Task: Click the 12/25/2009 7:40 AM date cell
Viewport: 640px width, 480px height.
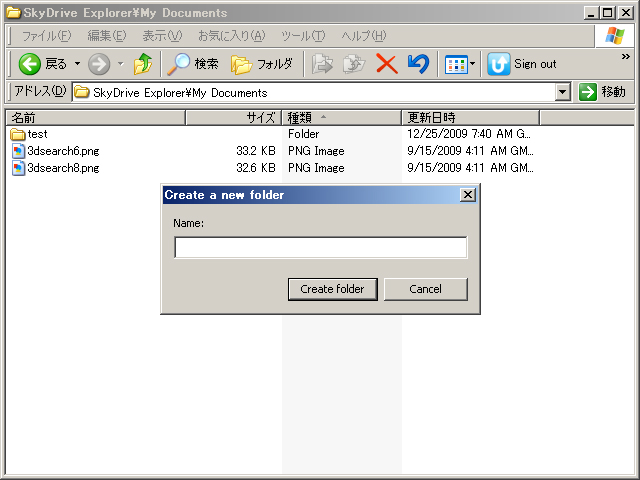Action: pos(469,134)
